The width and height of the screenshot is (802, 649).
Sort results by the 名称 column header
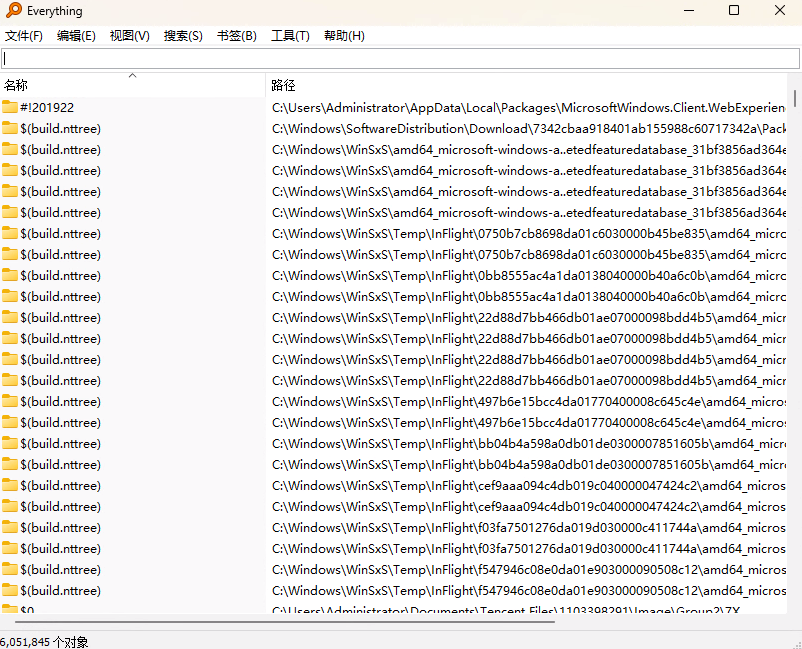pyautogui.click(x=132, y=85)
